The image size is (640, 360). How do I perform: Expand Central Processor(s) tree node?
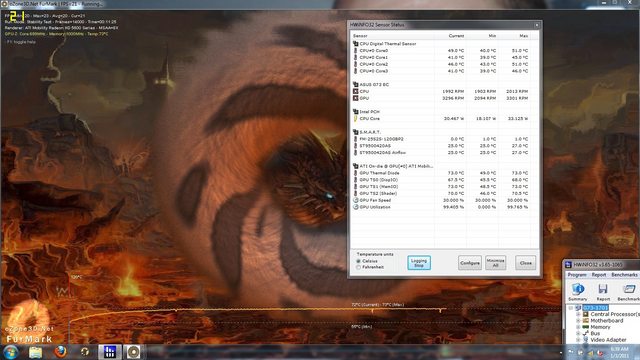pos(578,314)
